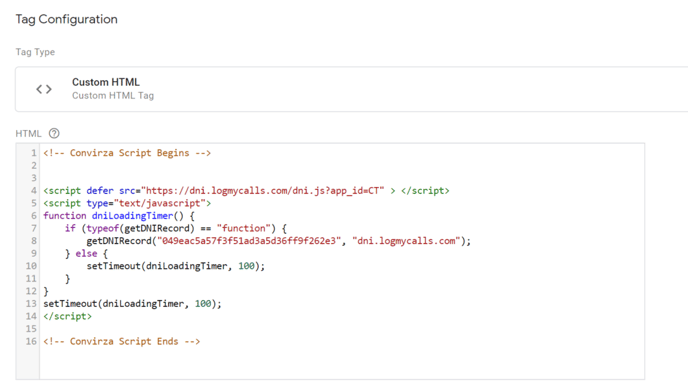Click the value 100 on line 13
688x384 pixels.
203,304
